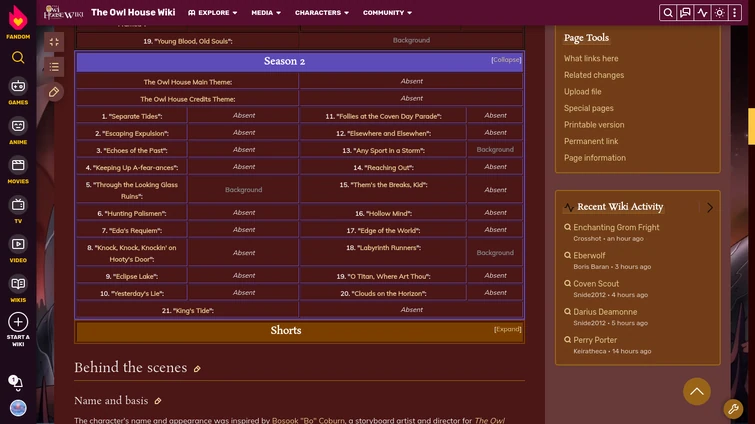
Task: Edit the Behind the scenes section pencil
Action: (197, 369)
